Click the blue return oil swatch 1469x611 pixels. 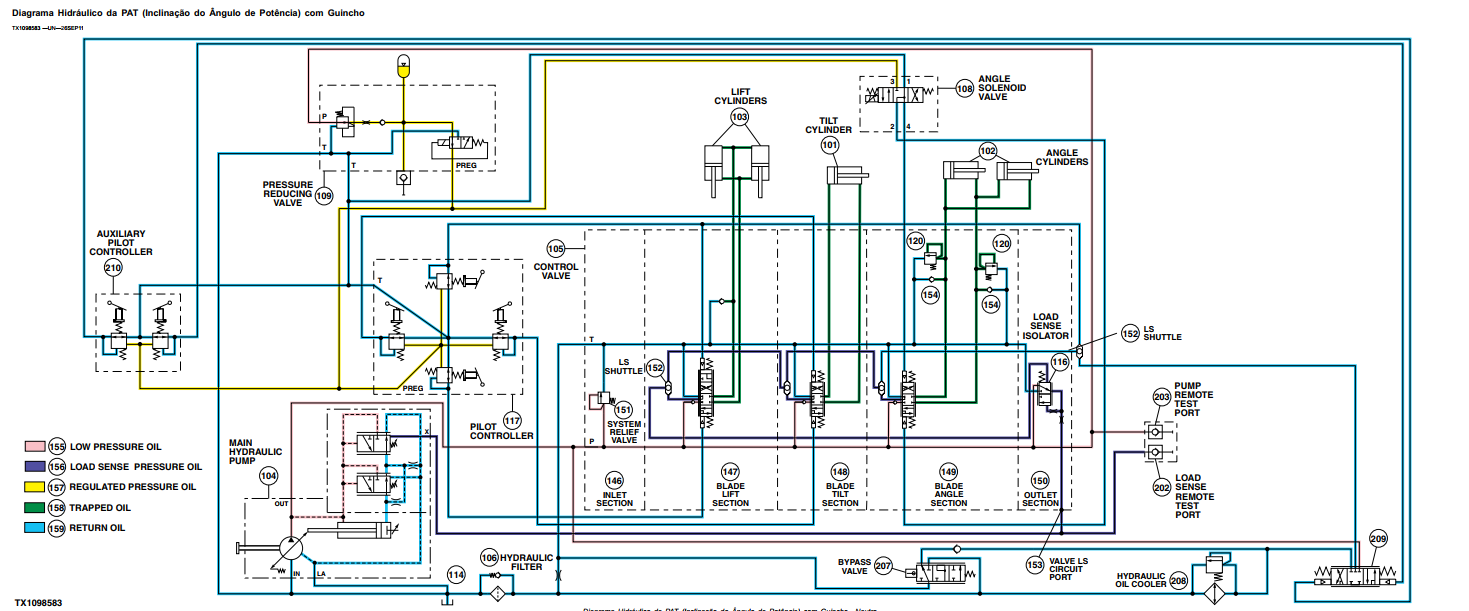(34, 528)
